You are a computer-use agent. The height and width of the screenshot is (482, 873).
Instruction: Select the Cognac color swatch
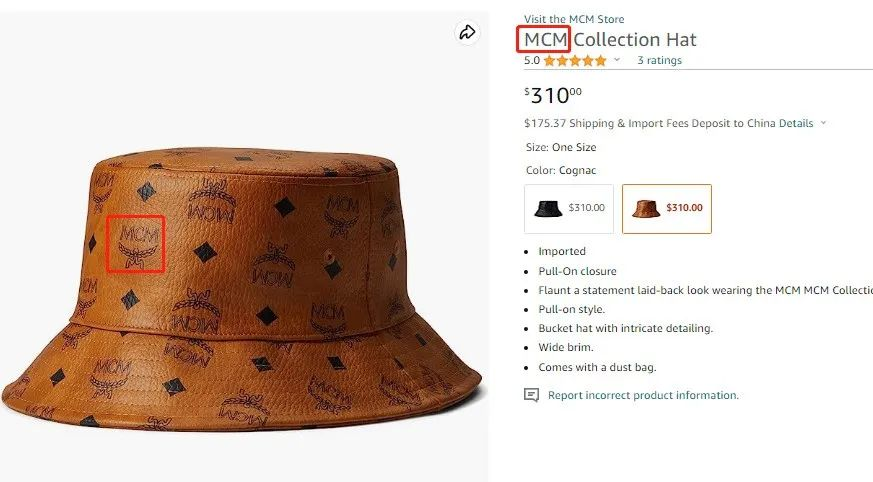click(666, 208)
